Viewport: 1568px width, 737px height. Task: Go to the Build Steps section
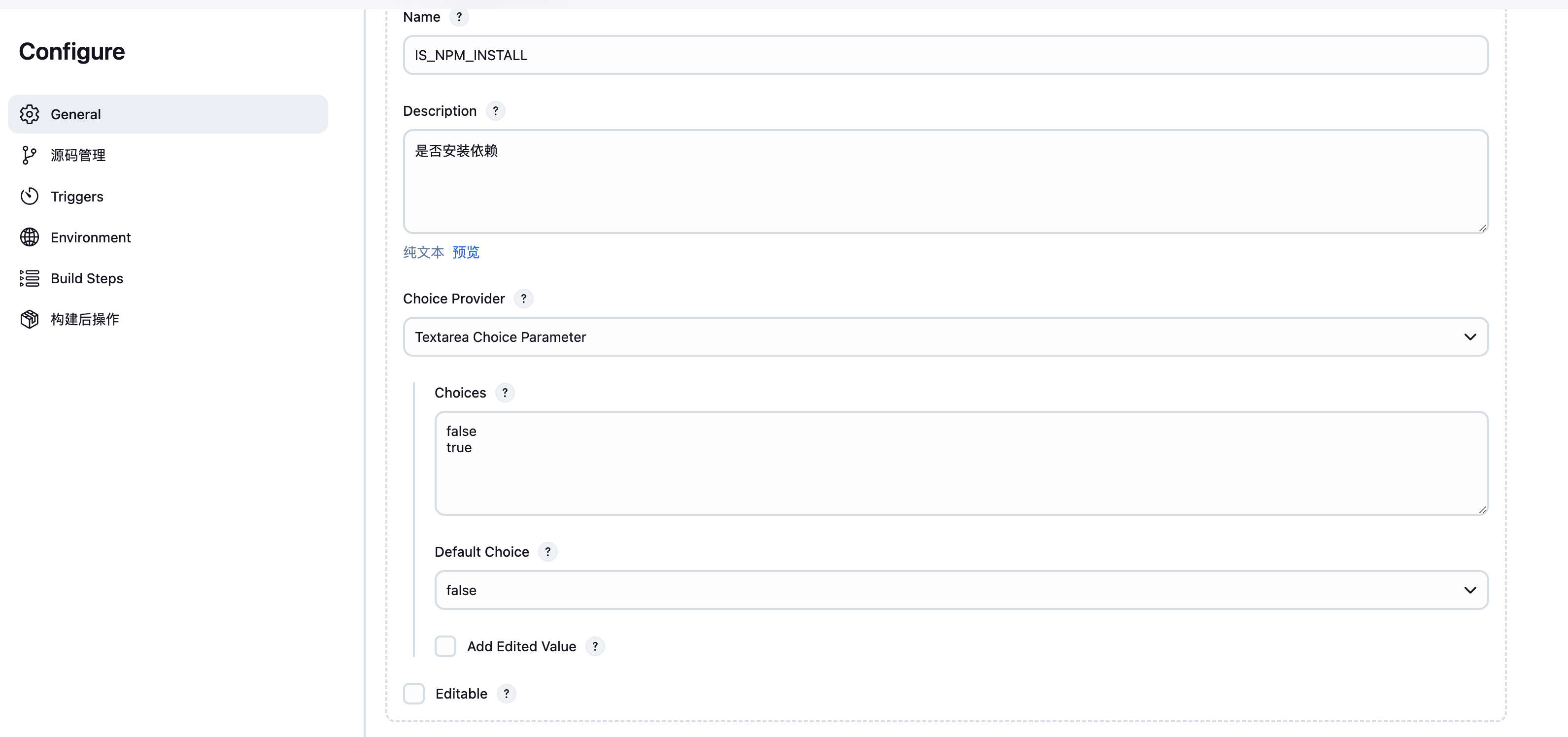[x=168, y=278]
